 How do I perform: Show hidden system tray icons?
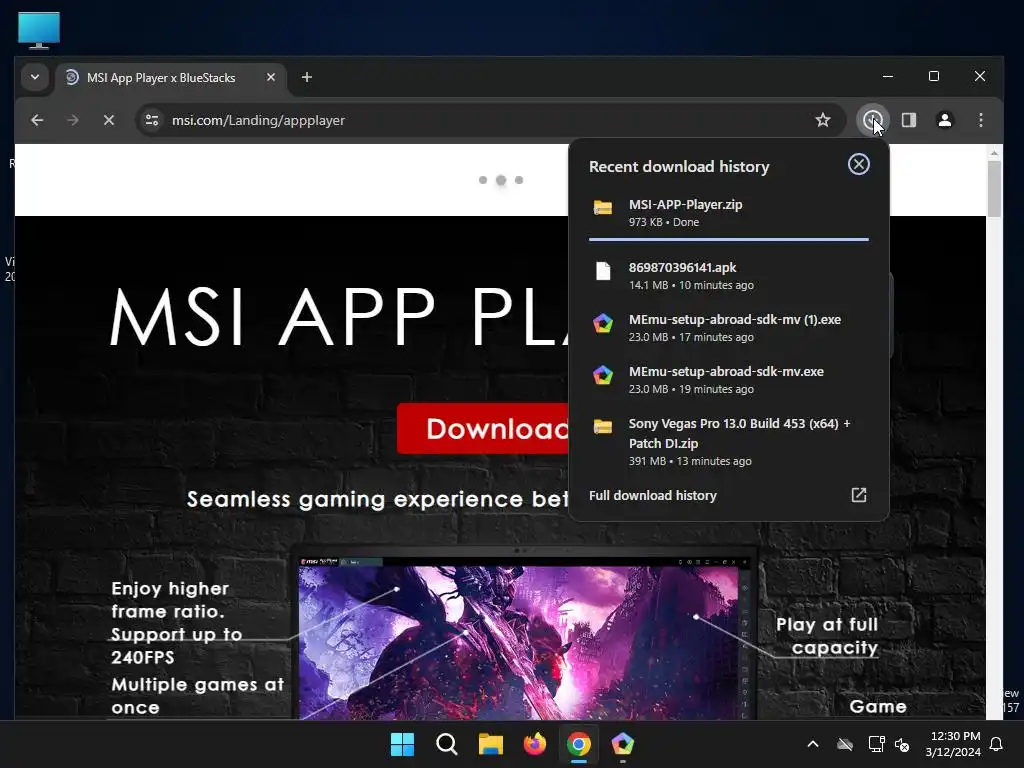tap(813, 744)
